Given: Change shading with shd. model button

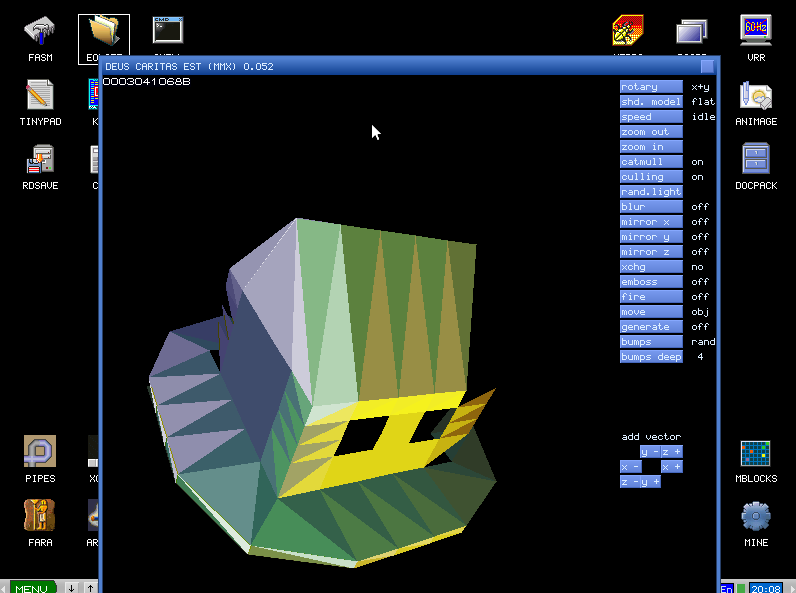Looking at the screenshot, I should coord(651,102).
